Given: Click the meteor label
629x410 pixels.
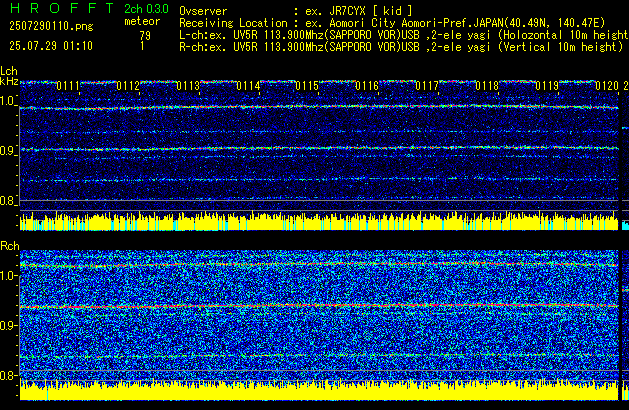Looking at the screenshot, I should pyautogui.click(x=142, y=21).
